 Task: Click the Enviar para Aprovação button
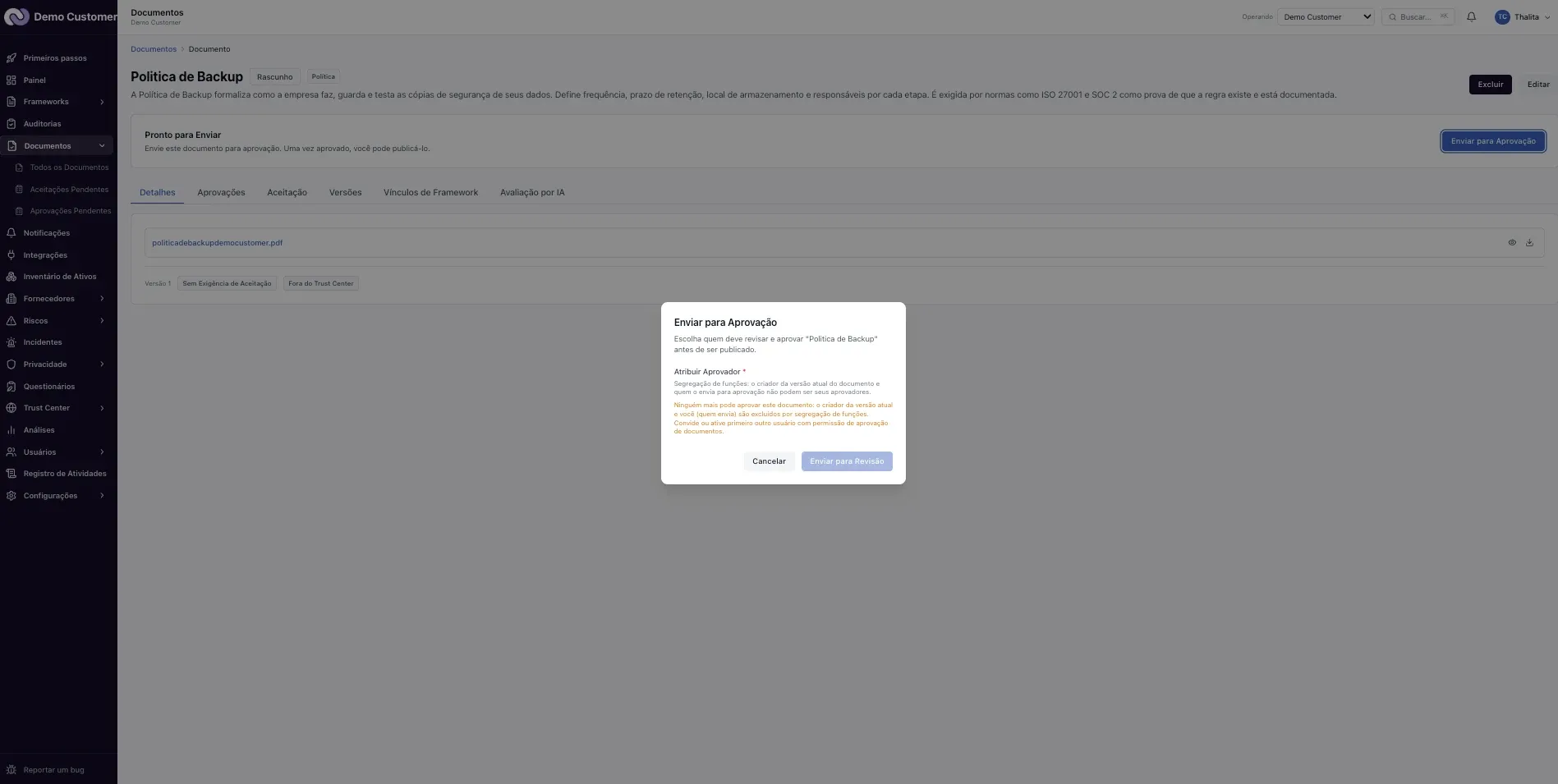(1493, 141)
